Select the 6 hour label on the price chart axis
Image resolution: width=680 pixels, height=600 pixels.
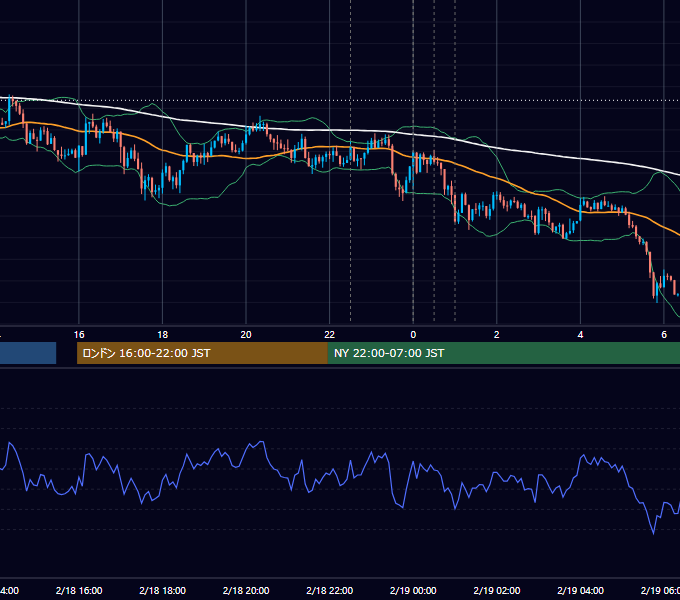pyautogui.click(x=664, y=335)
